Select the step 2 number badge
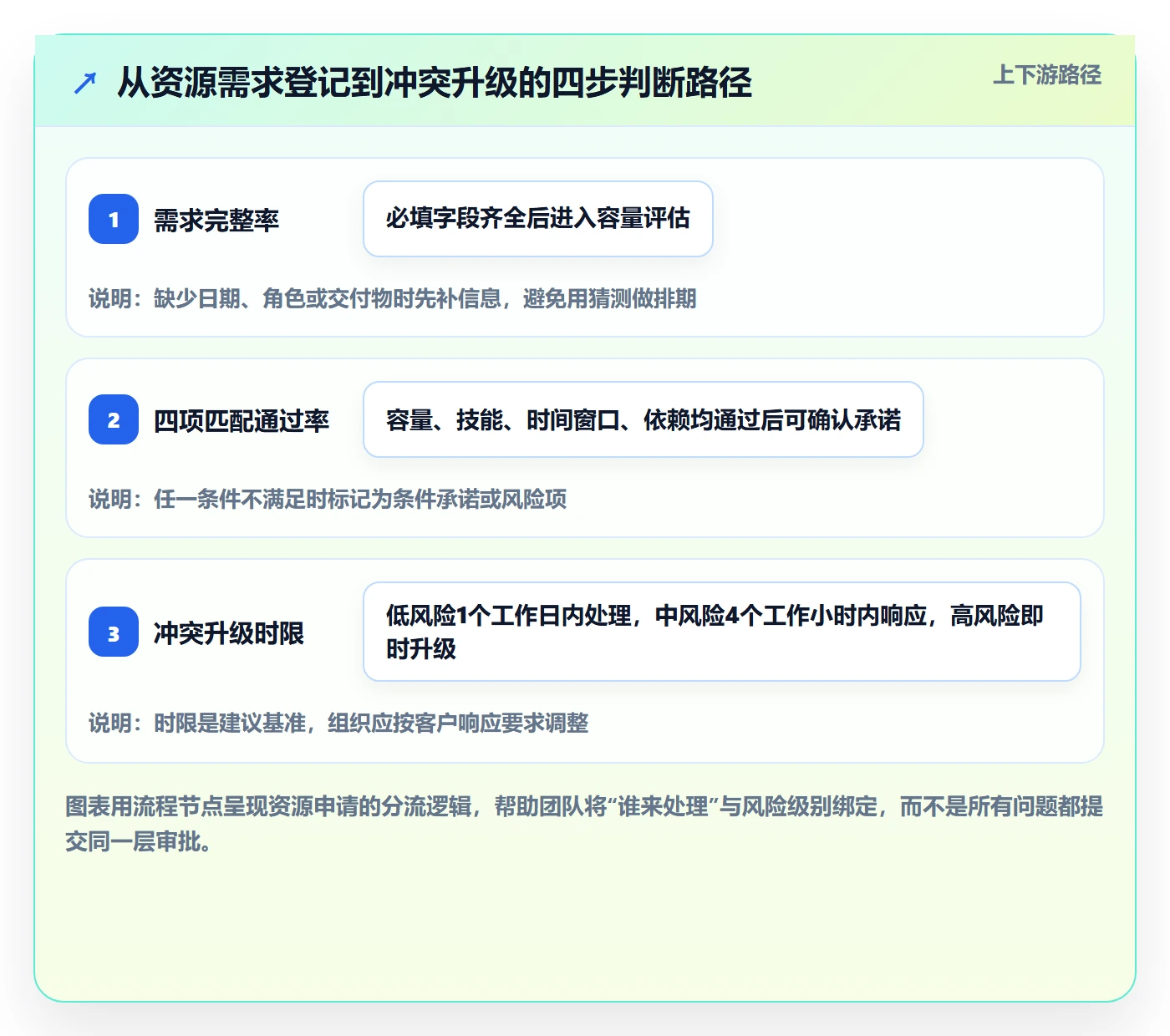The height and width of the screenshot is (1036, 1170). pyautogui.click(x=114, y=419)
